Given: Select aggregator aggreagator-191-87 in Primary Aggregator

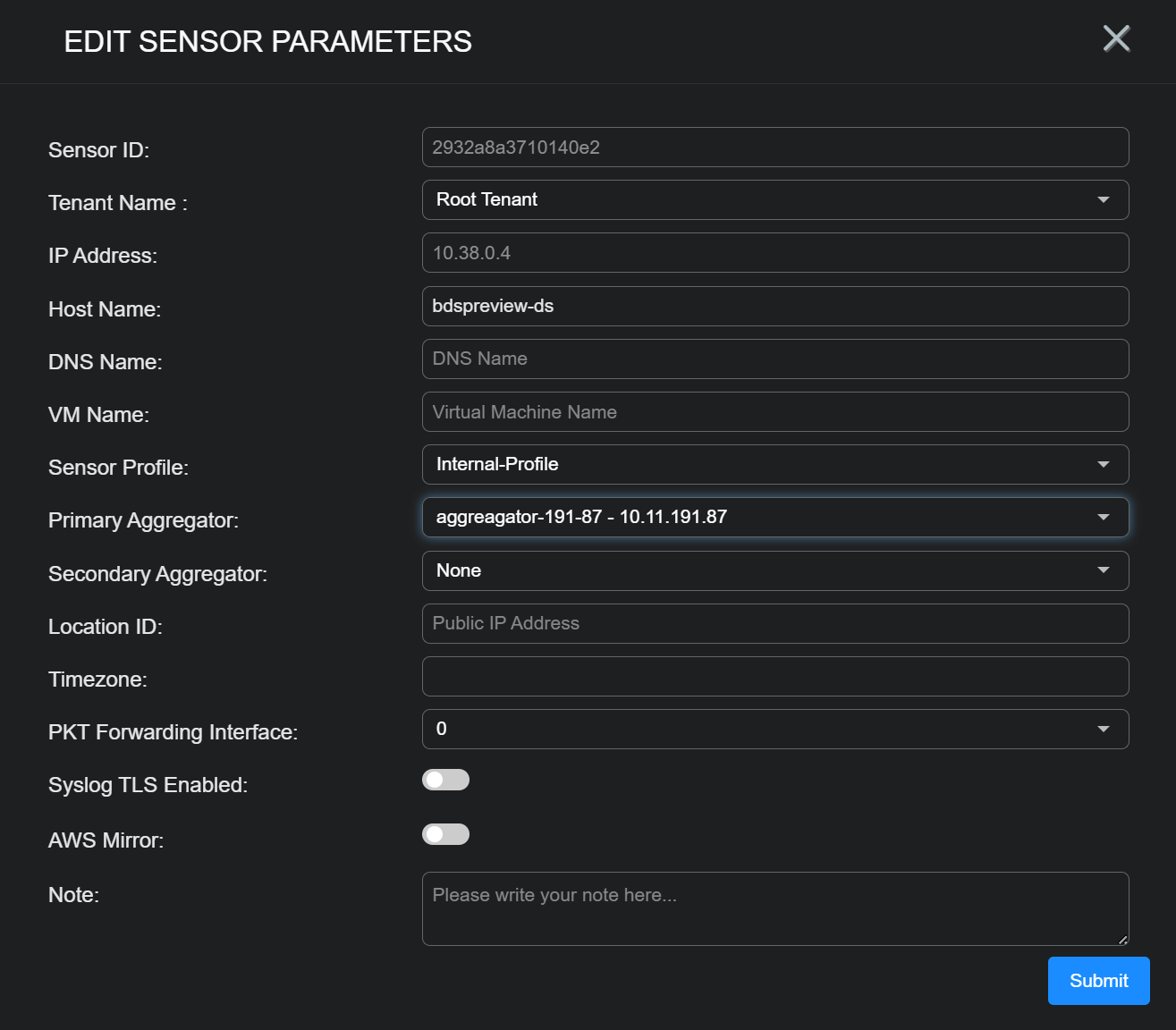Looking at the screenshot, I should coord(774,517).
